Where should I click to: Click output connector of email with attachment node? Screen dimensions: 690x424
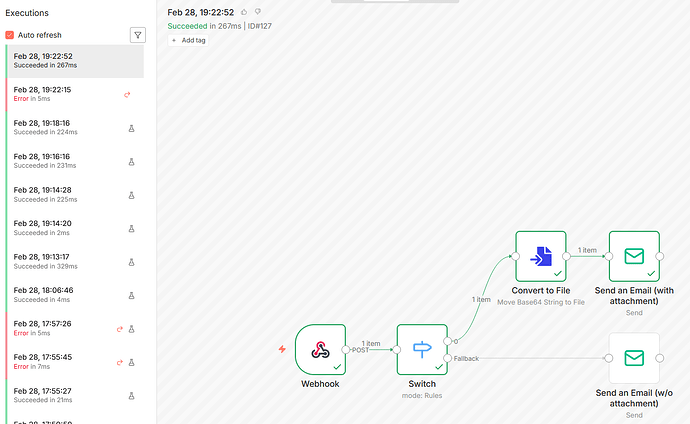tap(660, 256)
